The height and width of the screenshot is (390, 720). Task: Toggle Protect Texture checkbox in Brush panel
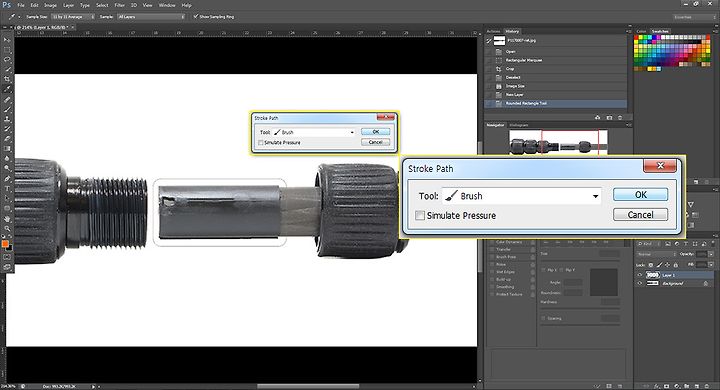pos(492,294)
